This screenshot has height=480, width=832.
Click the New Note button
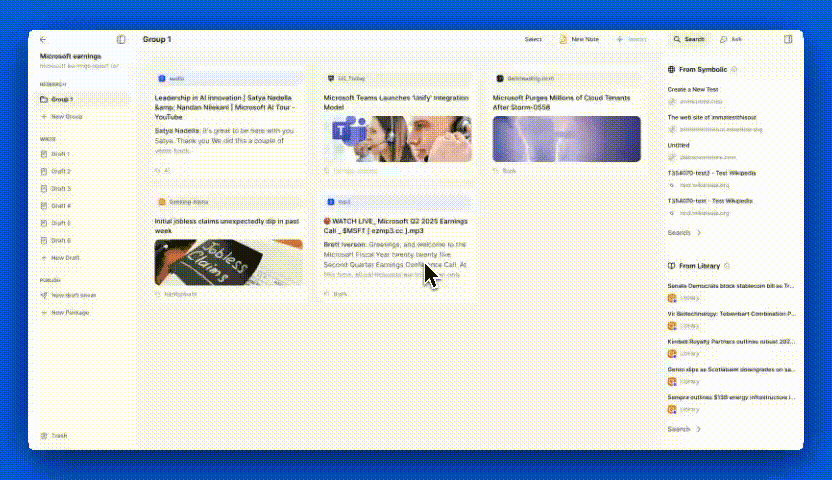[x=579, y=39]
